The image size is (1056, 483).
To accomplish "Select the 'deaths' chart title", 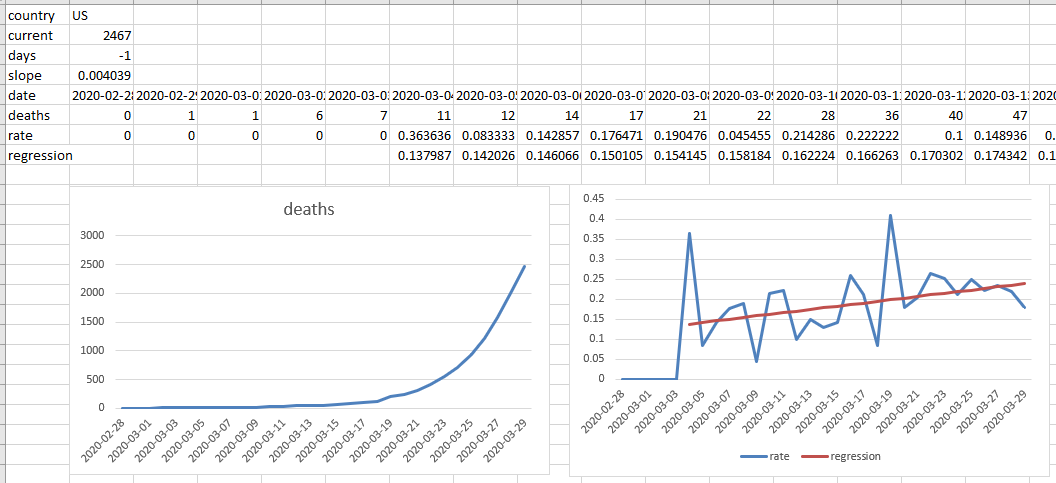I will tap(310, 210).
